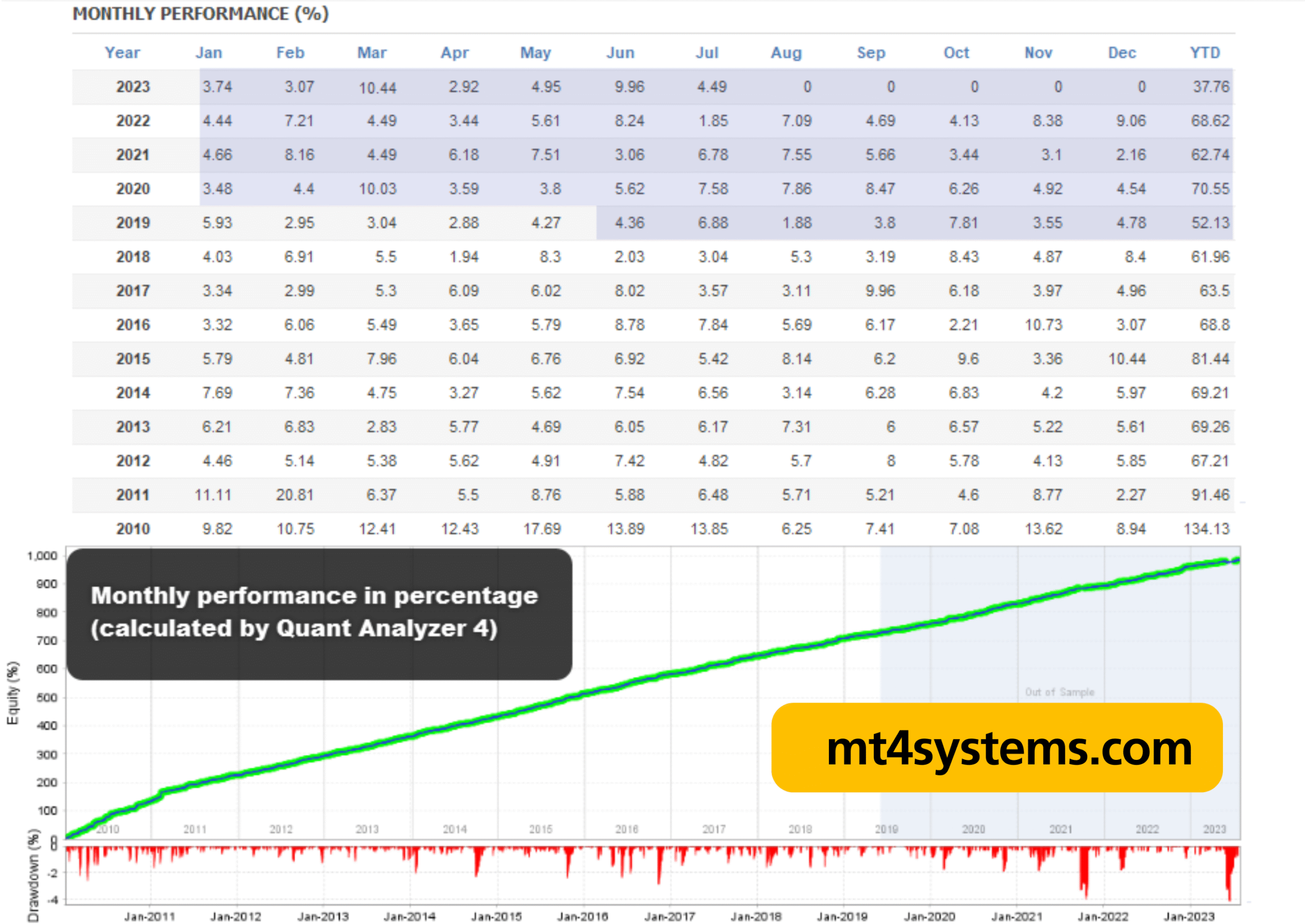
Task: Click the Out of Sample label
Action: click(x=1059, y=692)
